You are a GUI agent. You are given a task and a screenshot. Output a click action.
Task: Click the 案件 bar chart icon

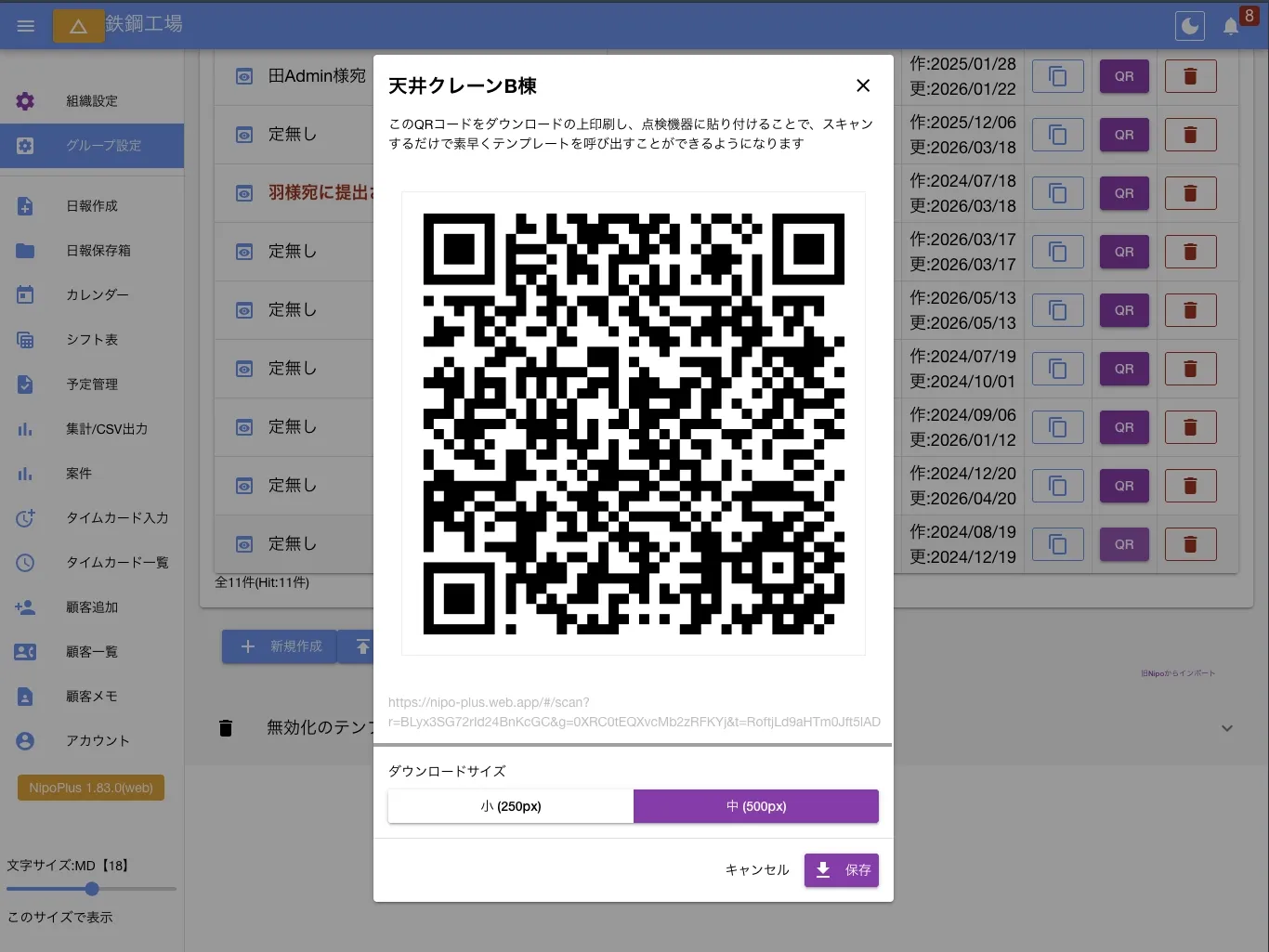(25, 474)
